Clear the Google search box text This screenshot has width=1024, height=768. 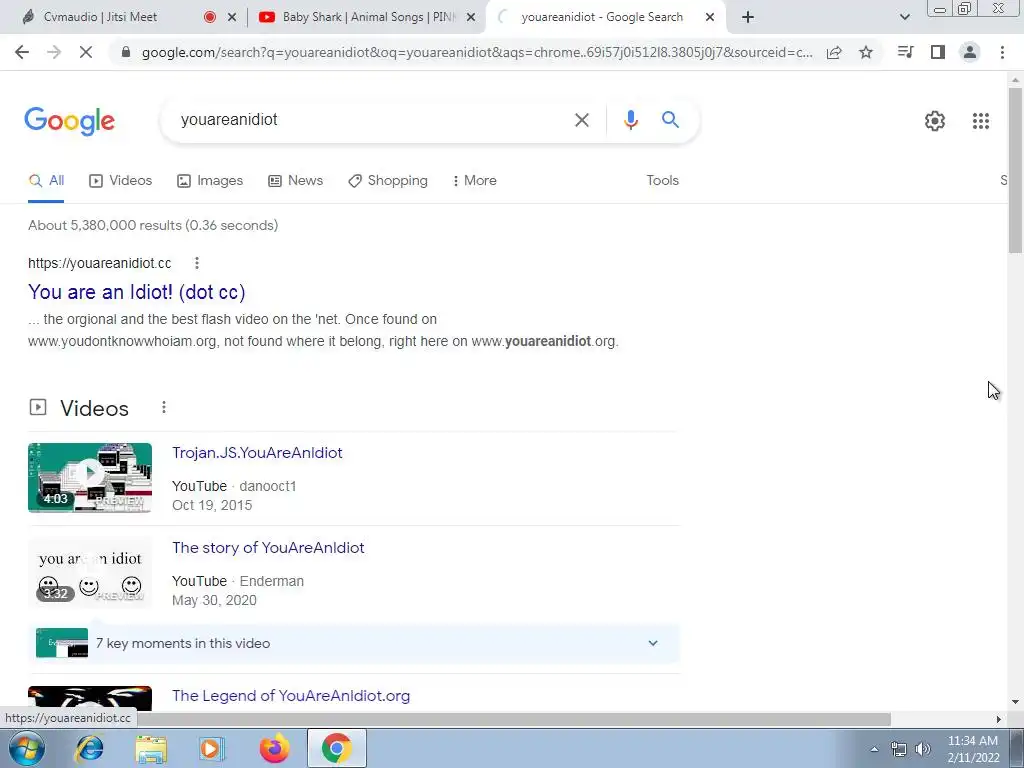[x=582, y=120]
